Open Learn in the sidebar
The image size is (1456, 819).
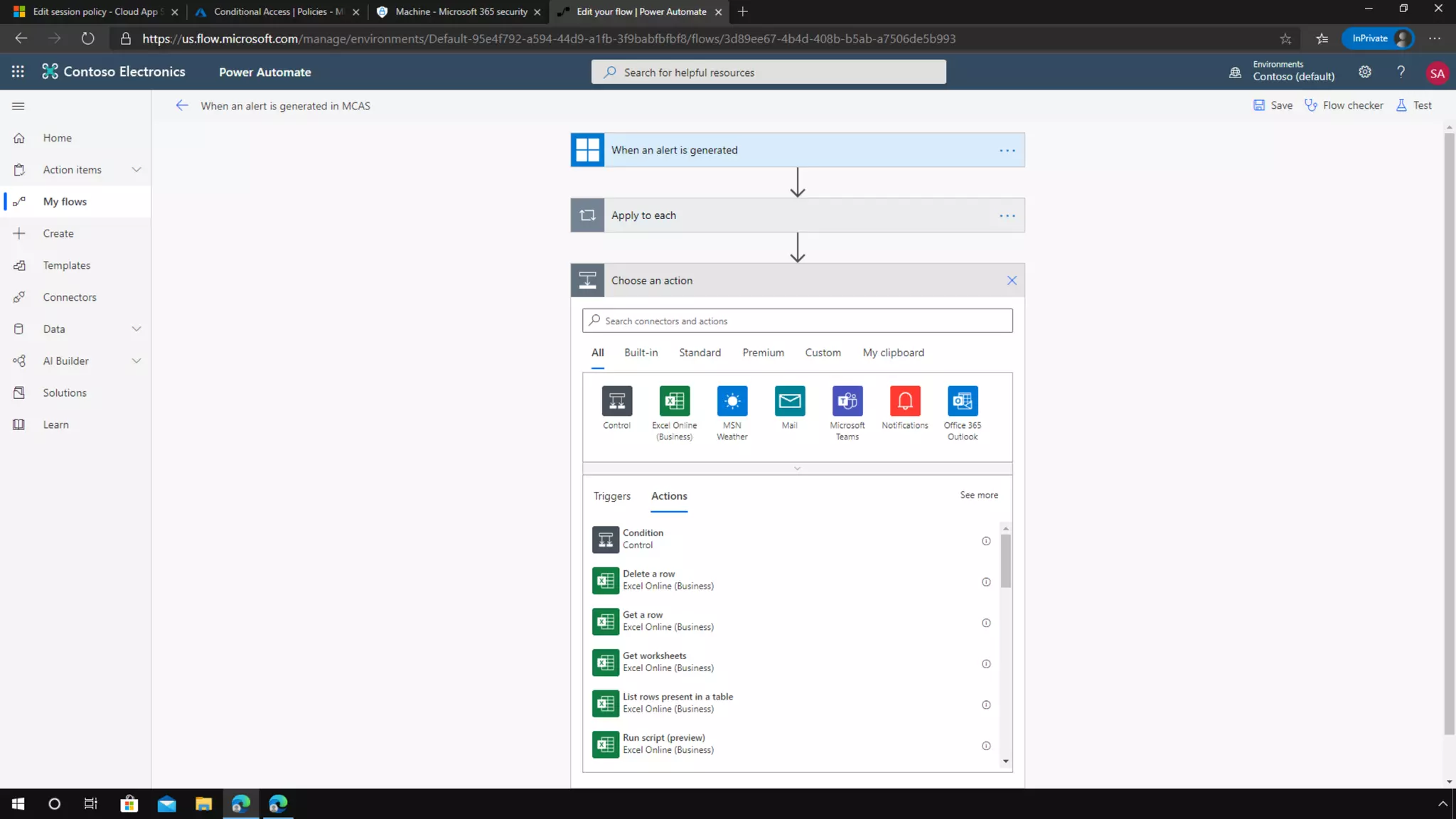pyautogui.click(x=75, y=424)
